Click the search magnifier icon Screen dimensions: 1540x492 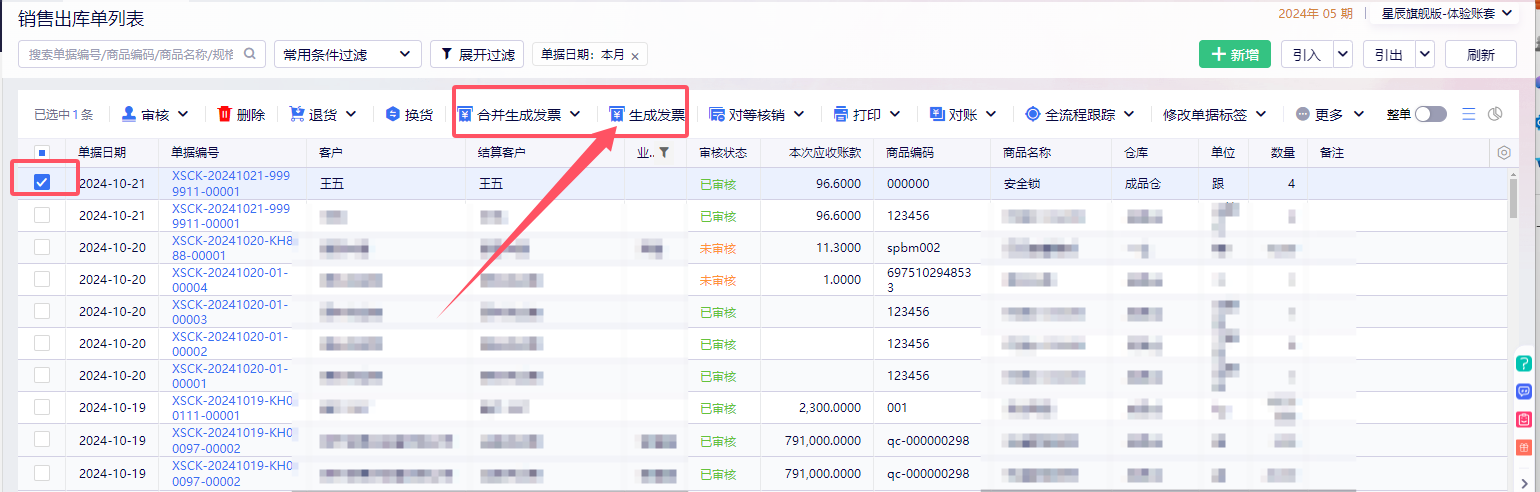pyautogui.click(x=250, y=54)
